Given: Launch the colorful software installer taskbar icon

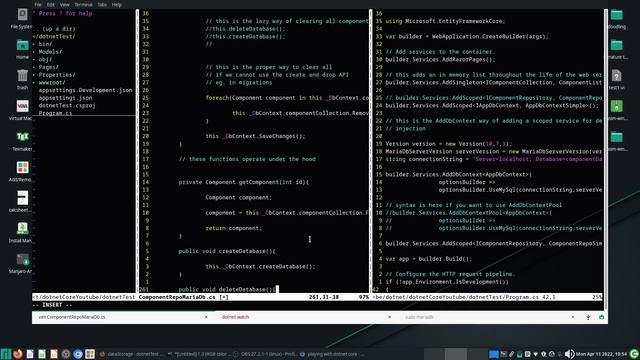Looking at the screenshot, I should [x=90, y=354].
